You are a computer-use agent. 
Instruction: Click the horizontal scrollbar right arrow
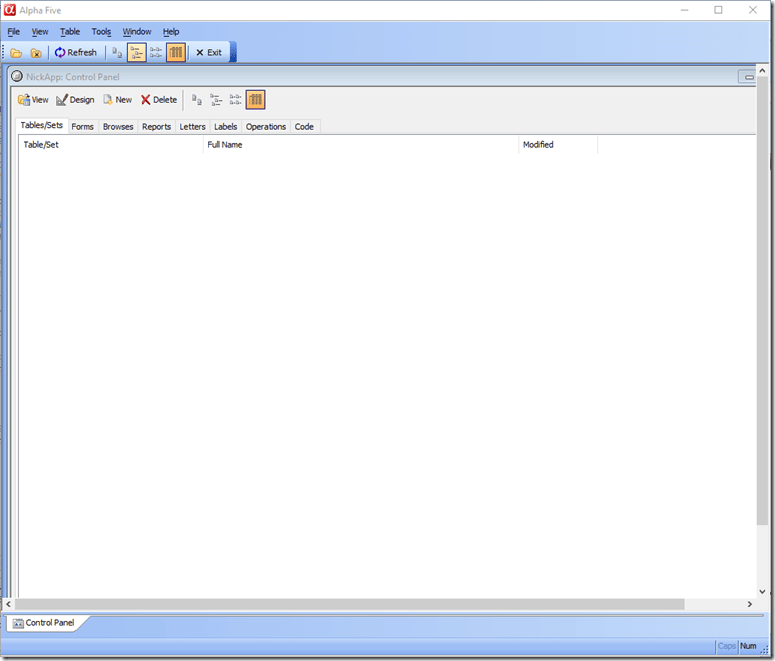click(750, 605)
